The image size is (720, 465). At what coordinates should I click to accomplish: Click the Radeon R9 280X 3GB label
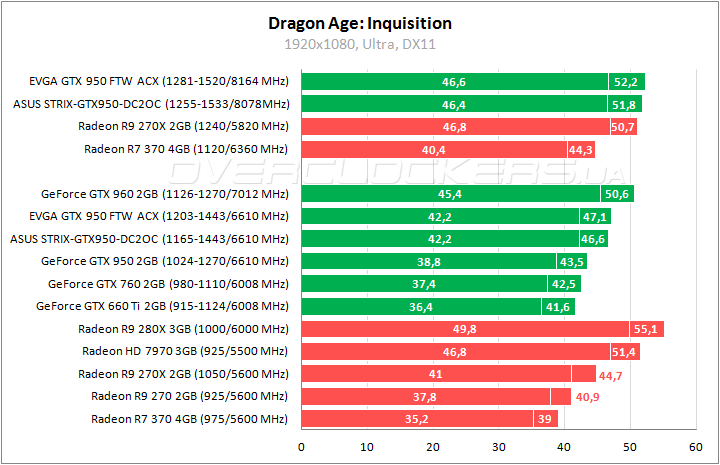(183, 329)
